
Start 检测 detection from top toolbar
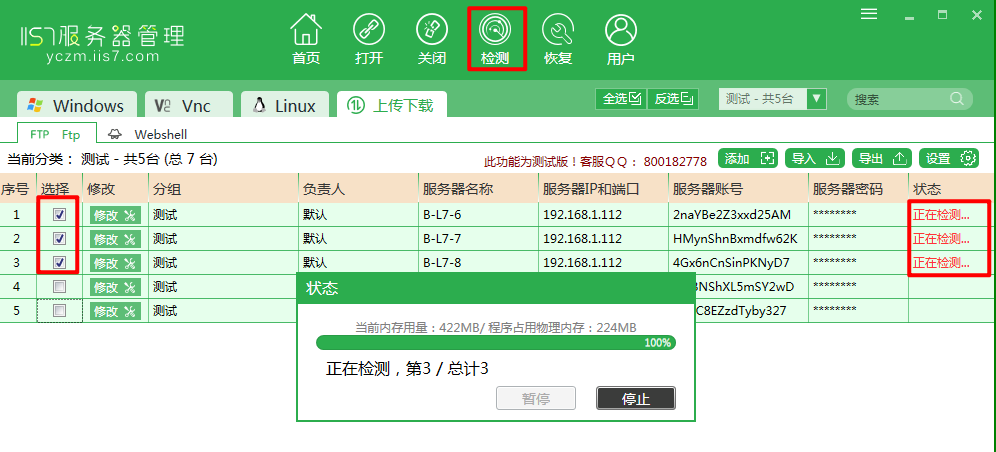coord(495,39)
